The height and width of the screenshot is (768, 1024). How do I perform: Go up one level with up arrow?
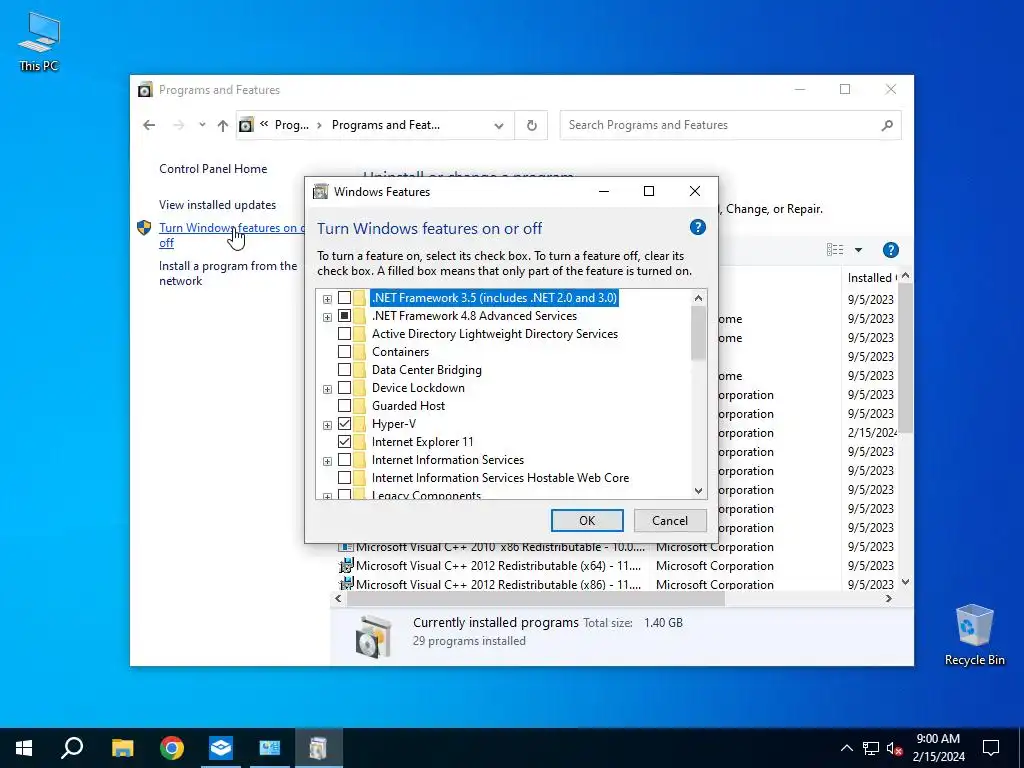223,125
